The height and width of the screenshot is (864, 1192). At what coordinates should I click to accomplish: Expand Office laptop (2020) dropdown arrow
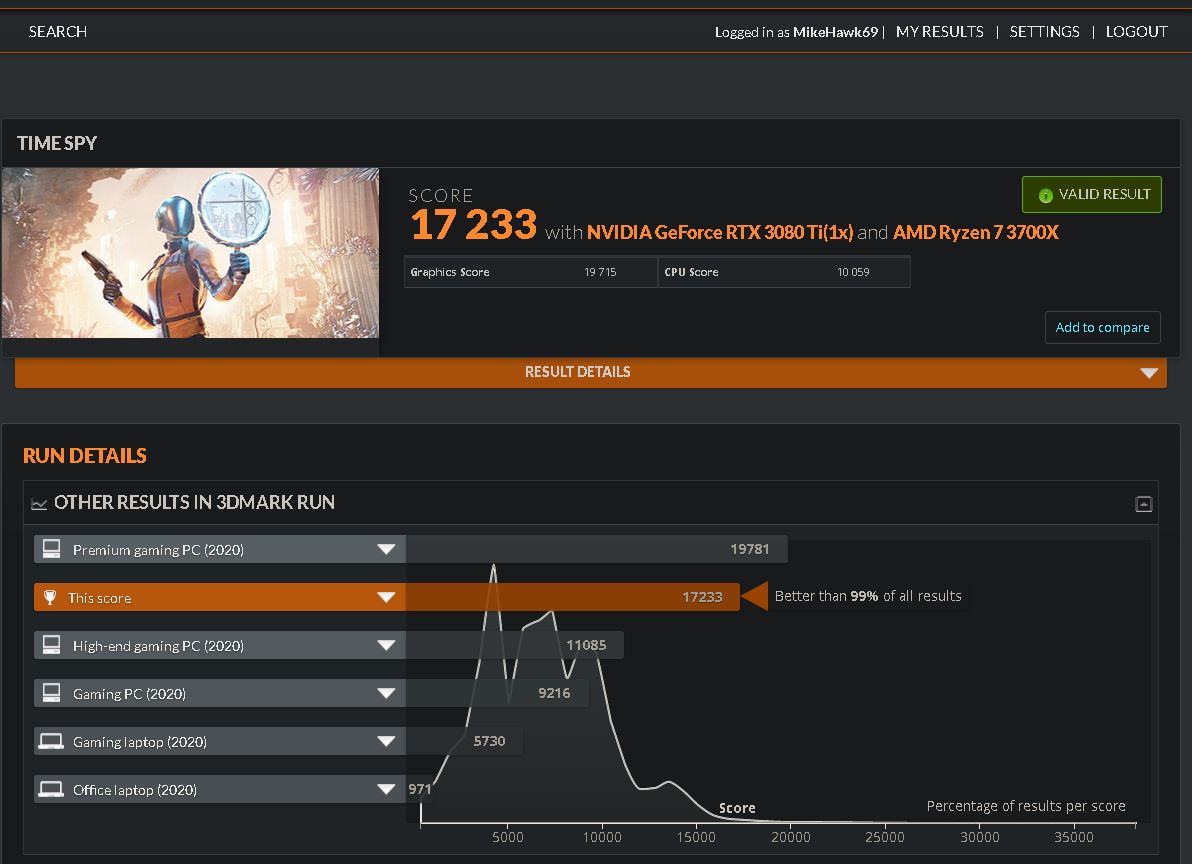386,789
